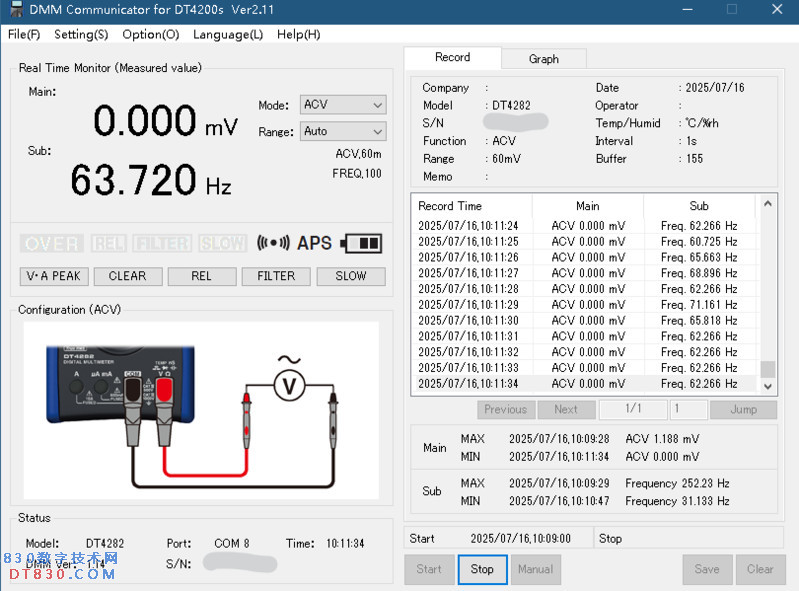Click the continuity buzzer sound icon
This screenshot has height=591, width=799.
click(x=273, y=243)
